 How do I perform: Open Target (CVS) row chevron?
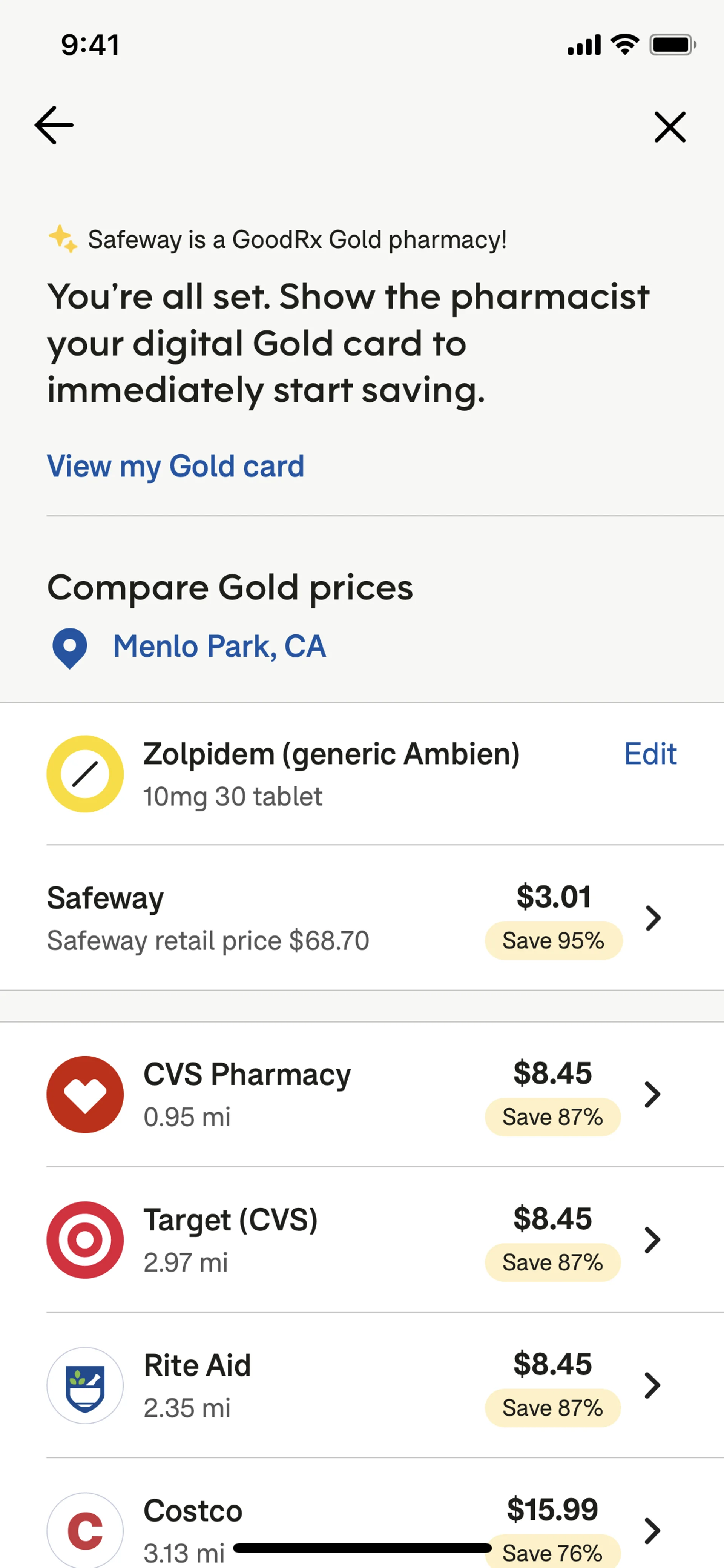[652, 1239]
